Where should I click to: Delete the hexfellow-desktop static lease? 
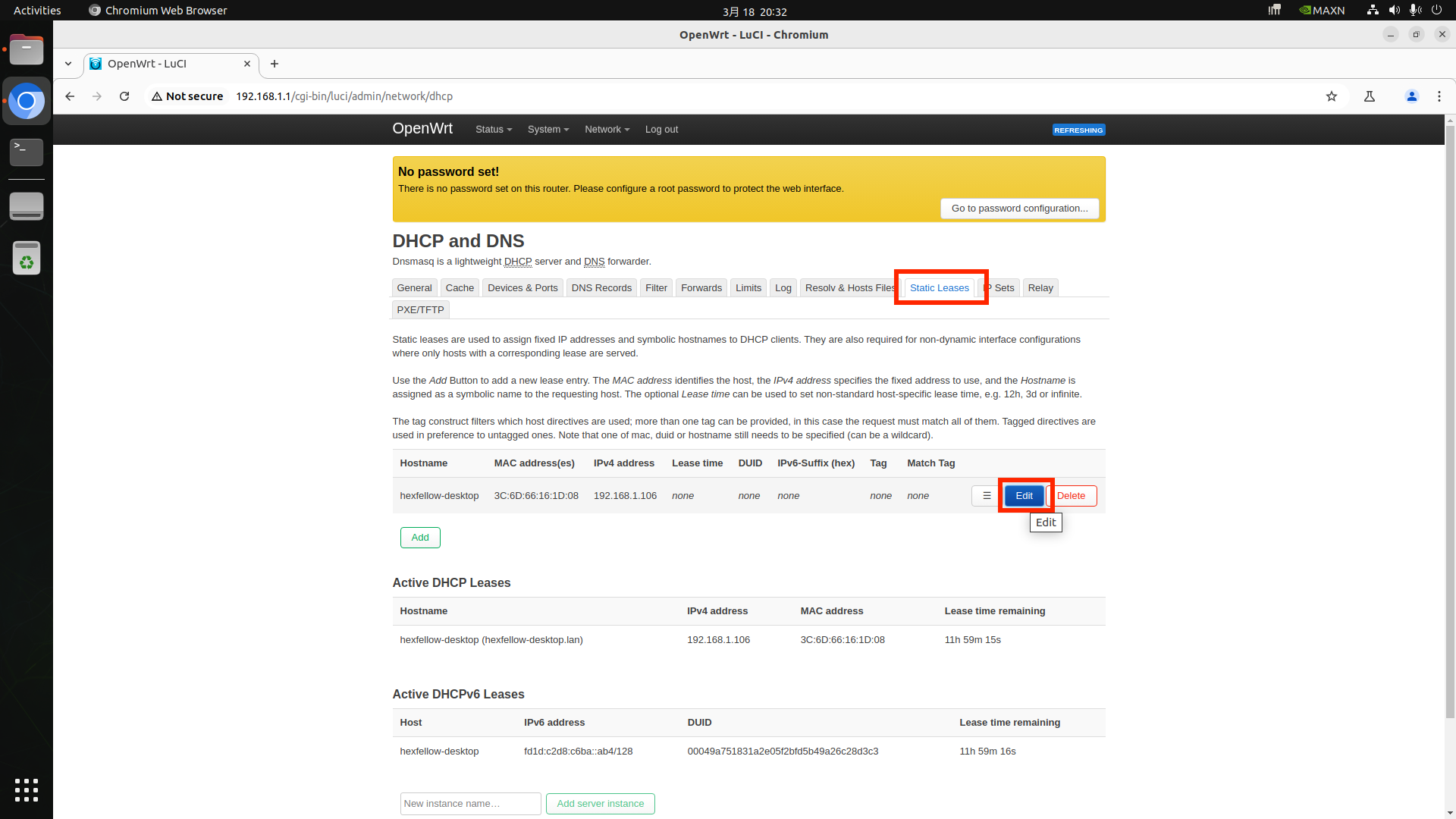(1072, 496)
